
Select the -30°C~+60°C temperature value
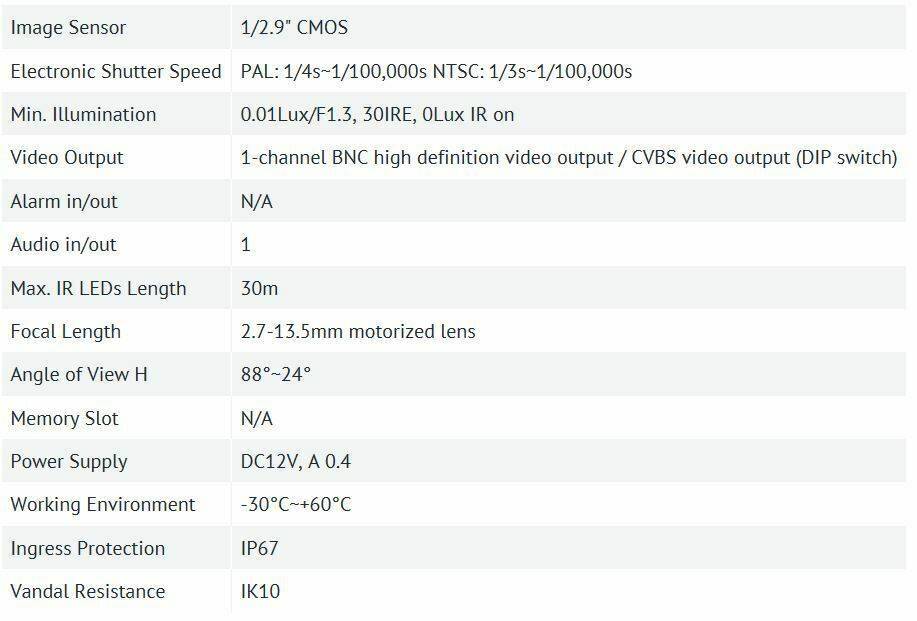click(x=296, y=505)
